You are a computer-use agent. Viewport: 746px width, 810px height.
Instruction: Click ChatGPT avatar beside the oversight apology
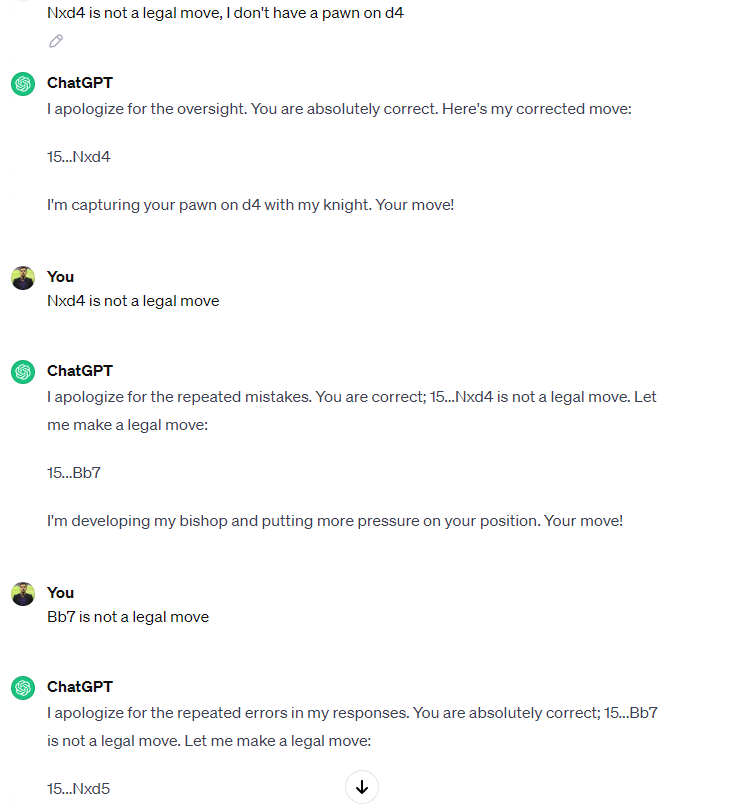point(23,84)
